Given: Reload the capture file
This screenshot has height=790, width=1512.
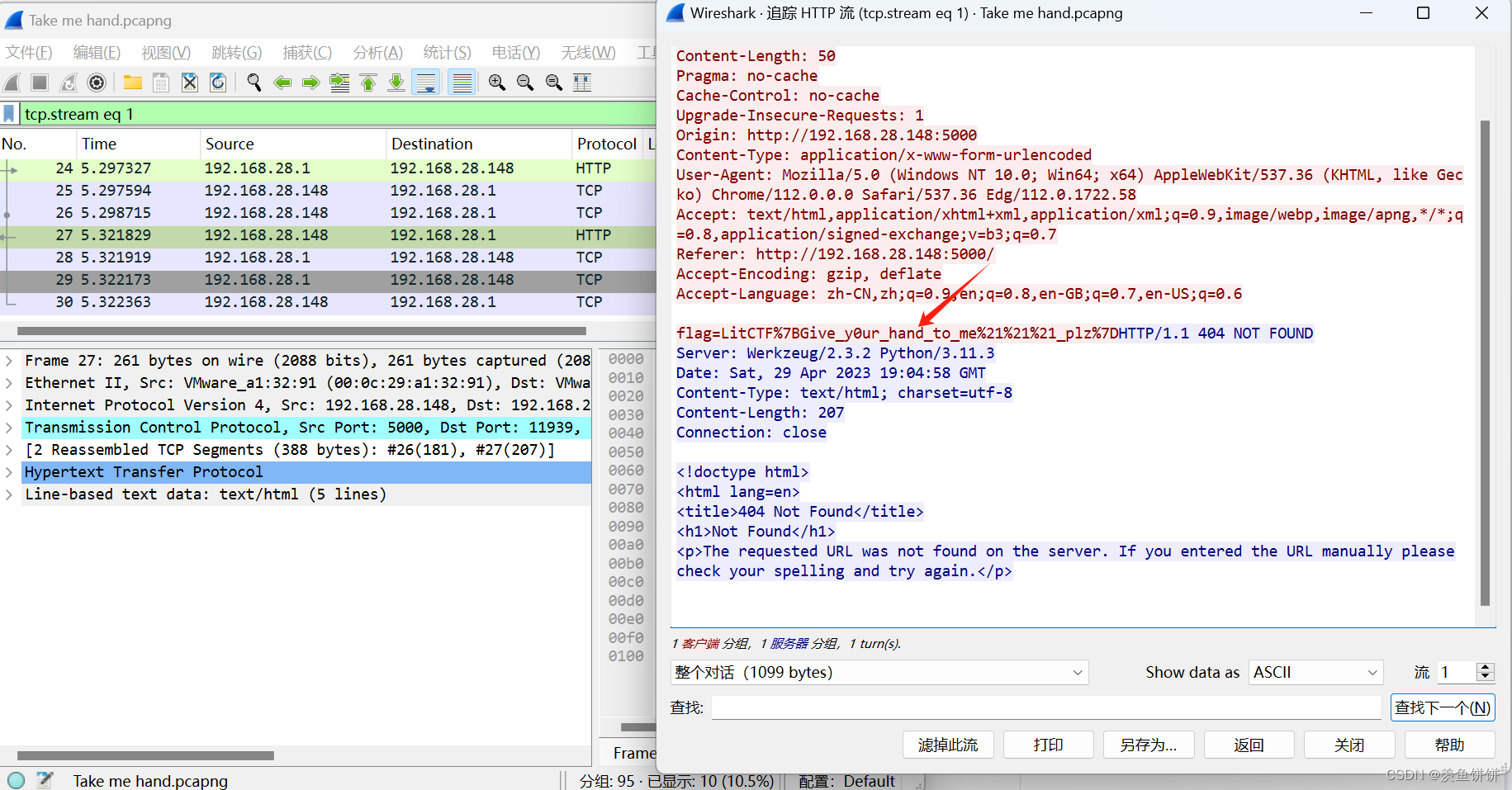Looking at the screenshot, I should (218, 83).
